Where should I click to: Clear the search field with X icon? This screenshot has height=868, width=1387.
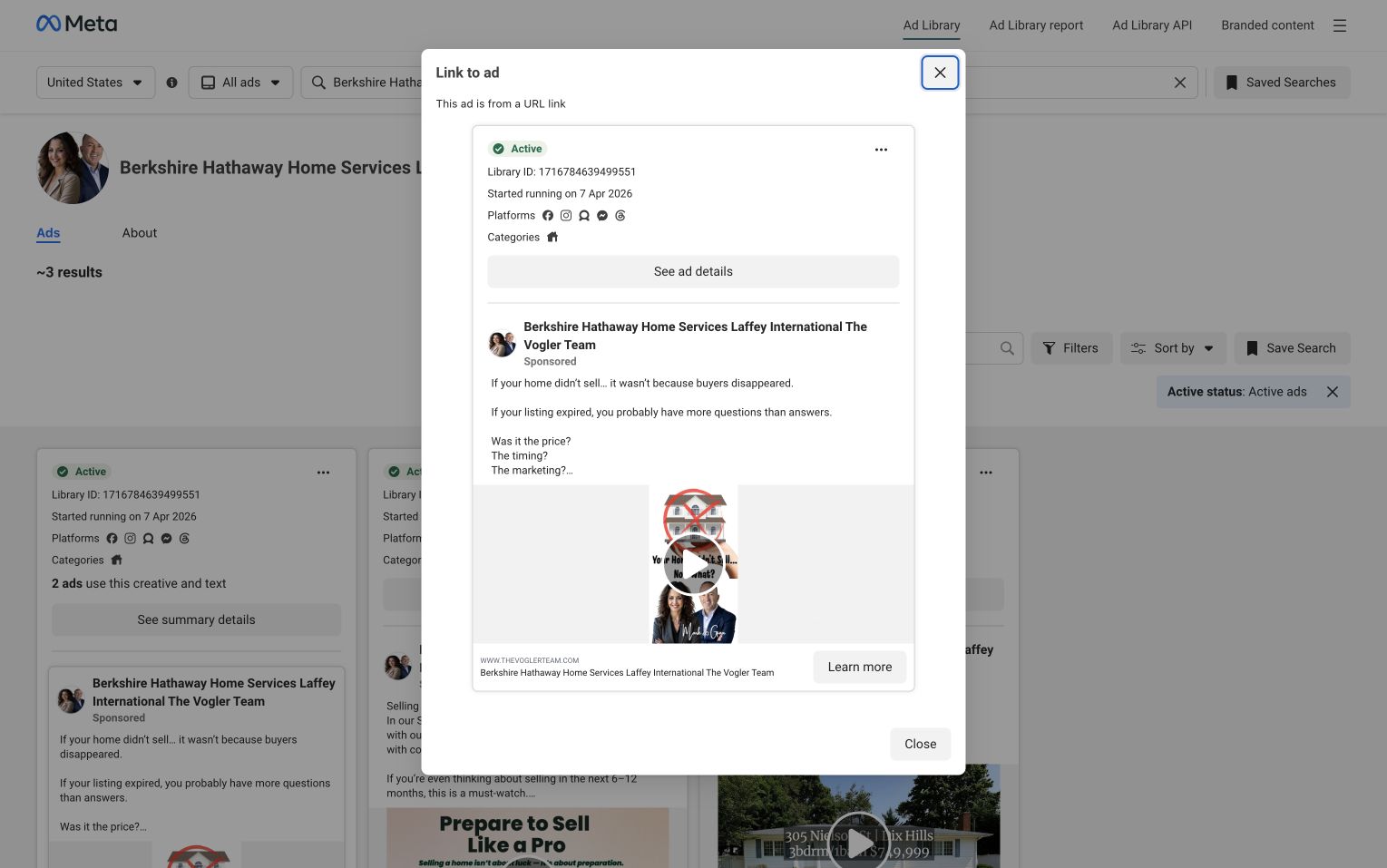[x=1180, y=83]
